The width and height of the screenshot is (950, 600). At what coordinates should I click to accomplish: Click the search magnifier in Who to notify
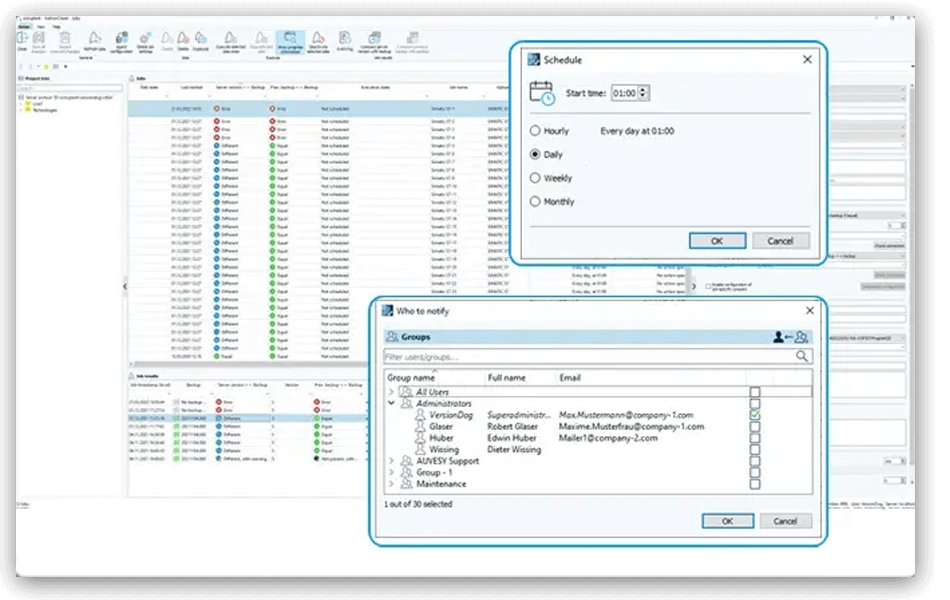point(803,356)
